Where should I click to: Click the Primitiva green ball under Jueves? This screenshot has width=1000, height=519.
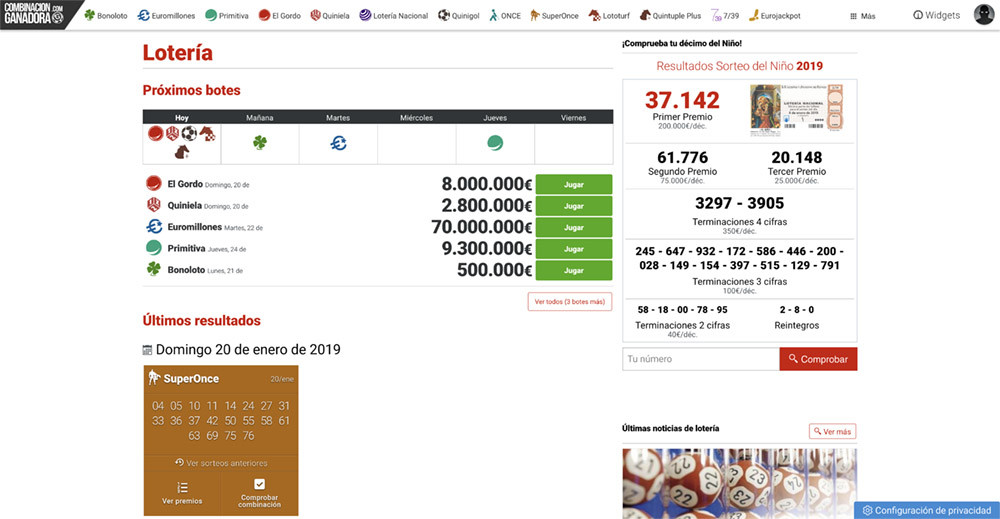point(494,143)
